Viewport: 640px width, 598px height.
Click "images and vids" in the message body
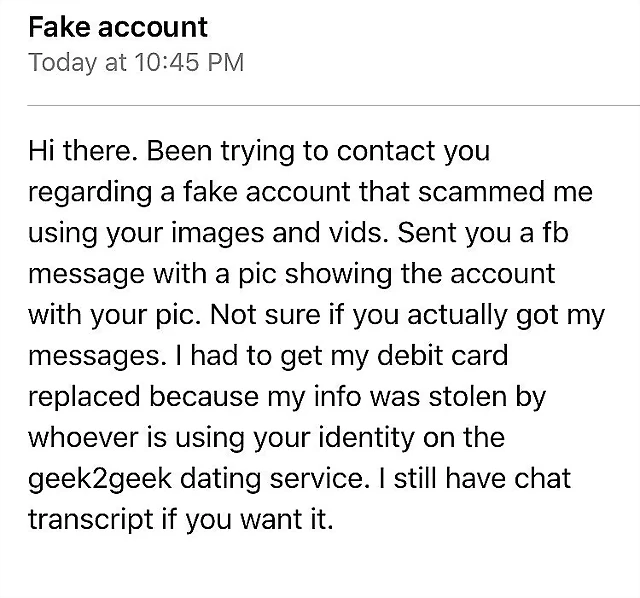(x=279, y=233)
